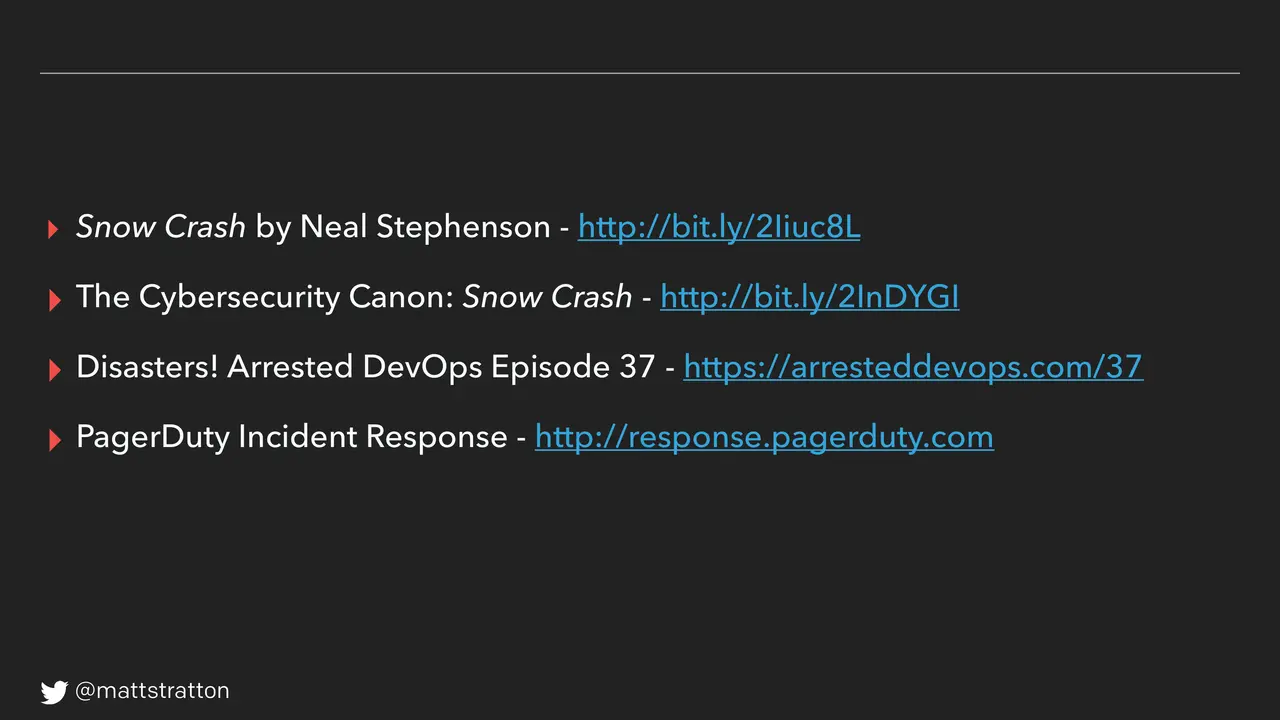Open the bit.ly/2InDYGI Cybersecurity Canon link

[810, 297]
